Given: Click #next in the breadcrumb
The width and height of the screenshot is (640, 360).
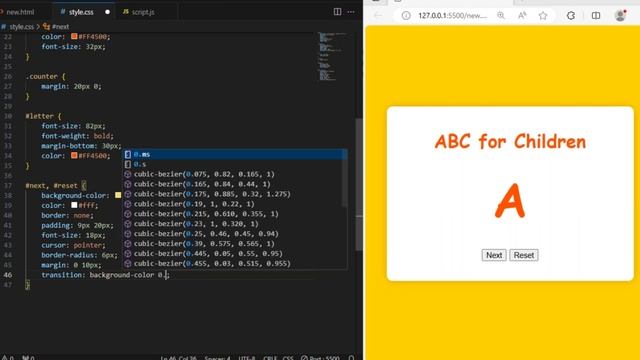Looking at the screenshot, I should (60, 27).
